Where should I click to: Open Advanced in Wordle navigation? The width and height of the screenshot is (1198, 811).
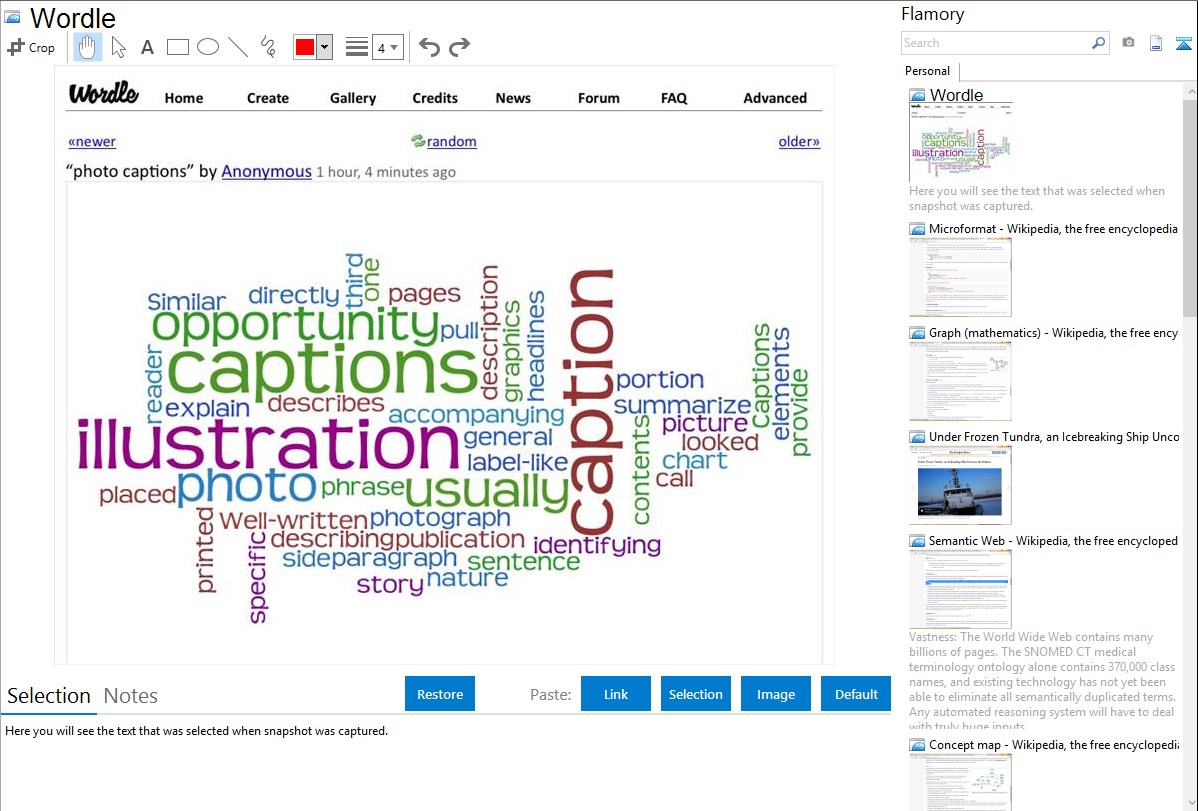pos(775,98)
